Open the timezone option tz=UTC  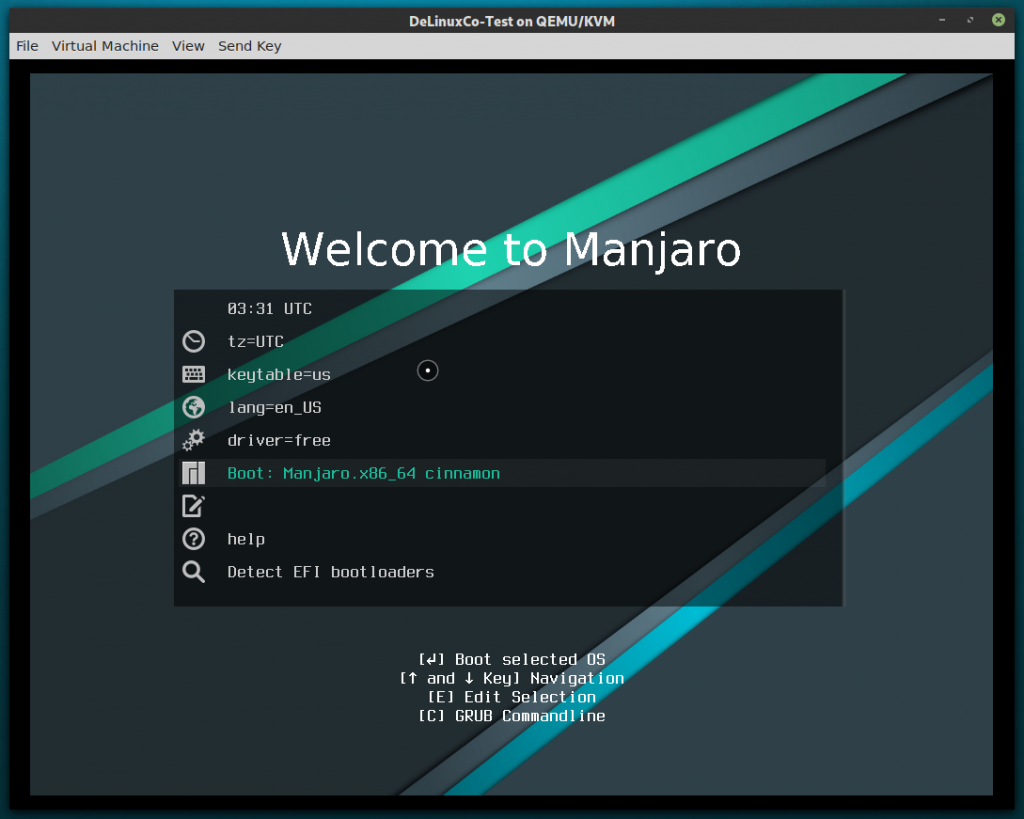click(x=253, y=341)
